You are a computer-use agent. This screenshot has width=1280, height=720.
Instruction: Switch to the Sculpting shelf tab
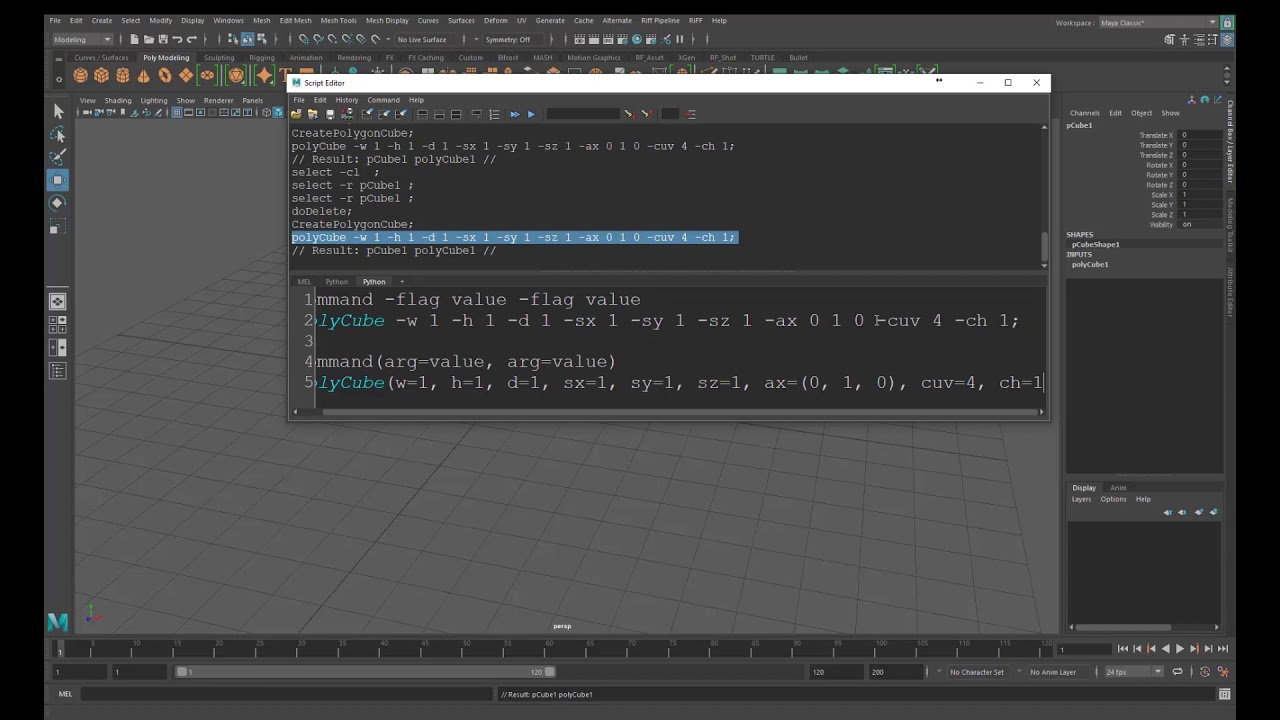point(219,58)
